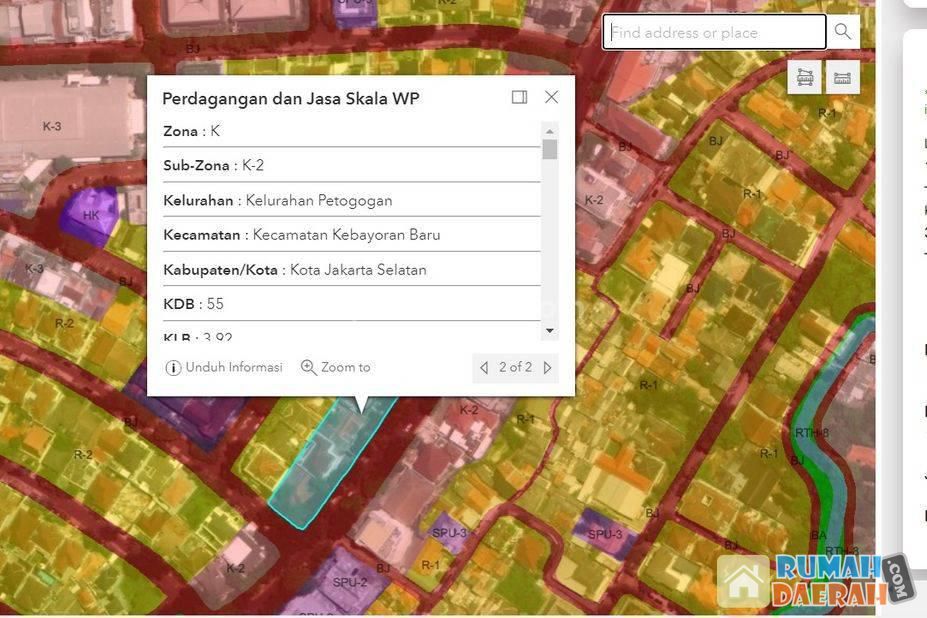Go to next feature in popup
Viewport: 927px width, 618px height.
pos(547,367)
